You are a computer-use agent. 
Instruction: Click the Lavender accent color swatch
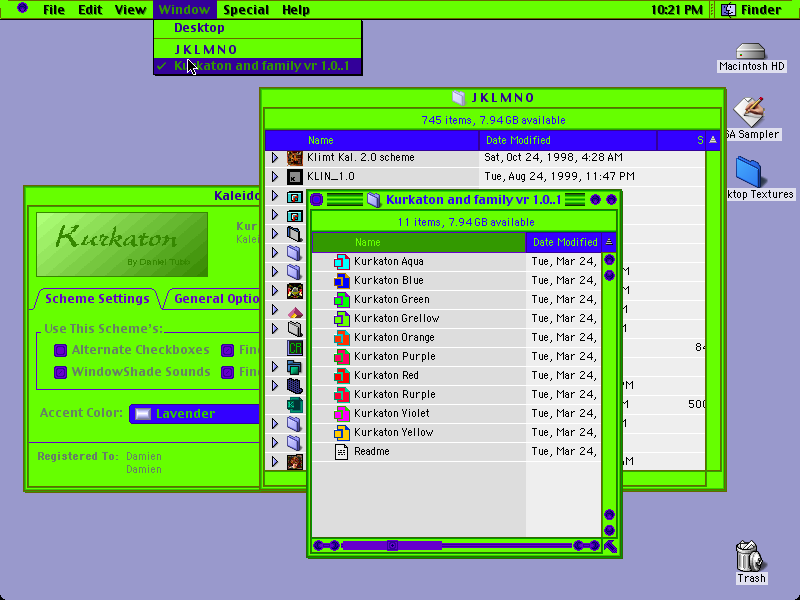[x=143, y=414]
